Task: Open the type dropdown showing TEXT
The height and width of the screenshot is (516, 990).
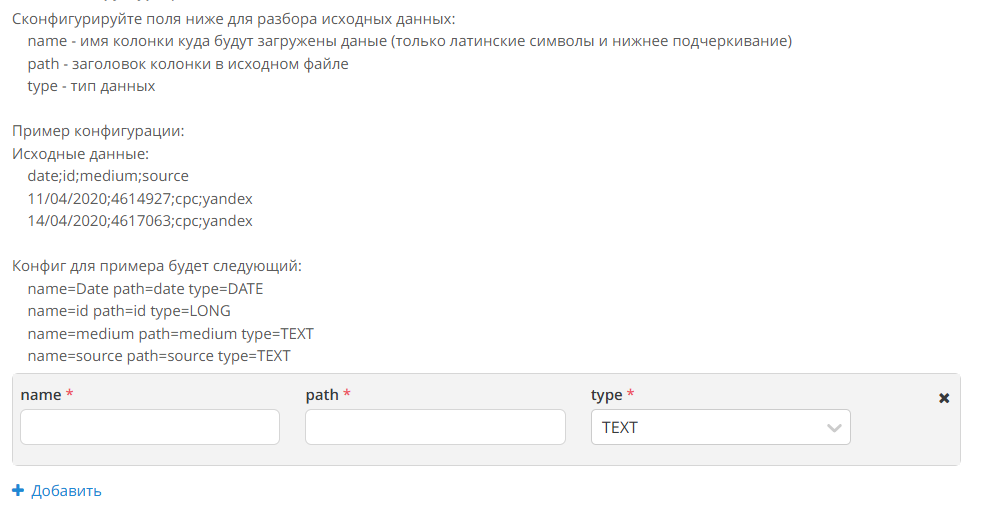Action: tap(720, 427)
